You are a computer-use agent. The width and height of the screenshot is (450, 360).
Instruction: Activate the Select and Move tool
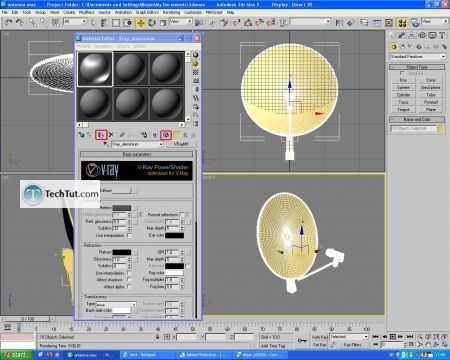point(141,23)
